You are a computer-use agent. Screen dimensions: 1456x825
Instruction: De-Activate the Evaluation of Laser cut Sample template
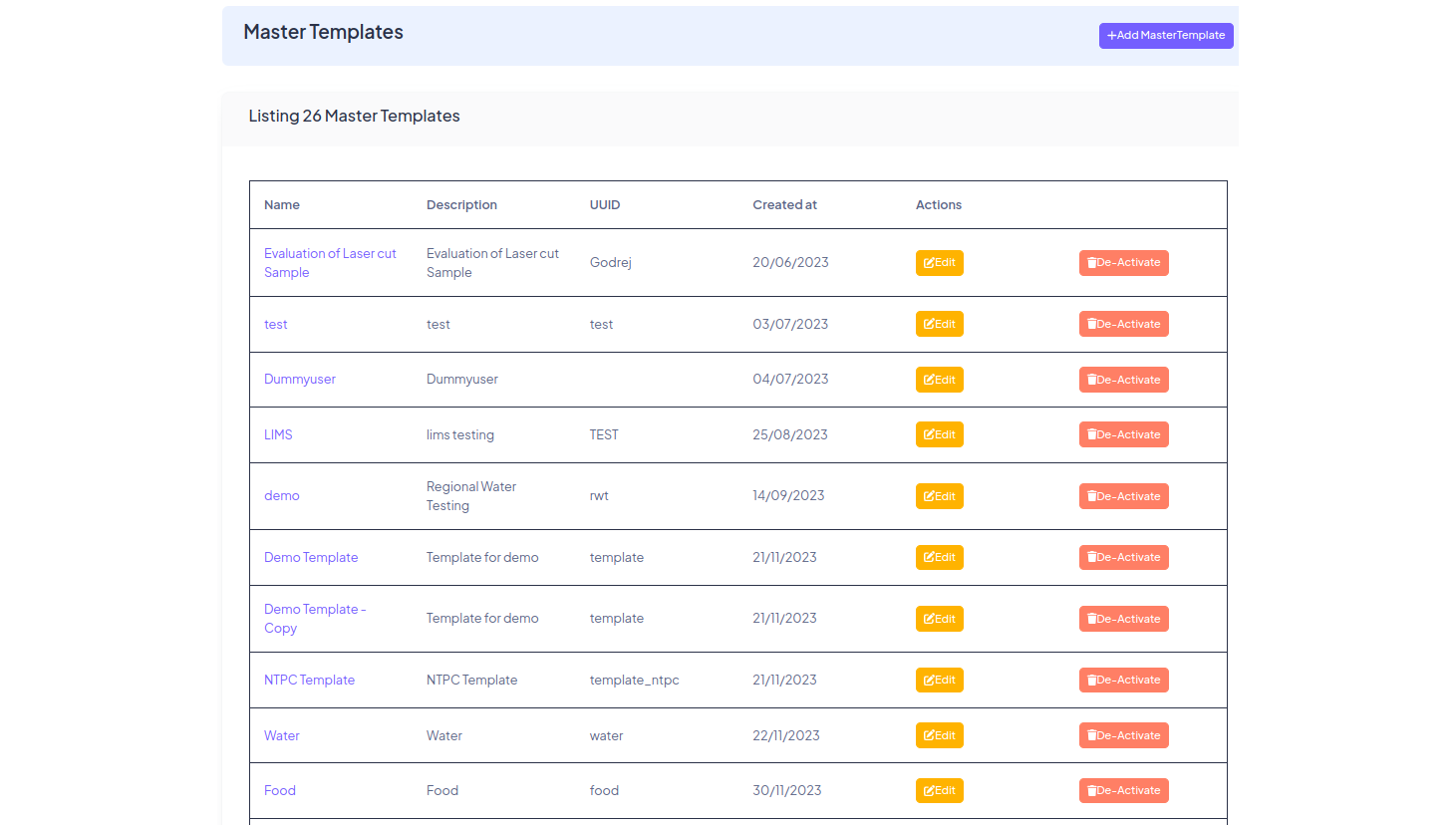[1123, 263]
